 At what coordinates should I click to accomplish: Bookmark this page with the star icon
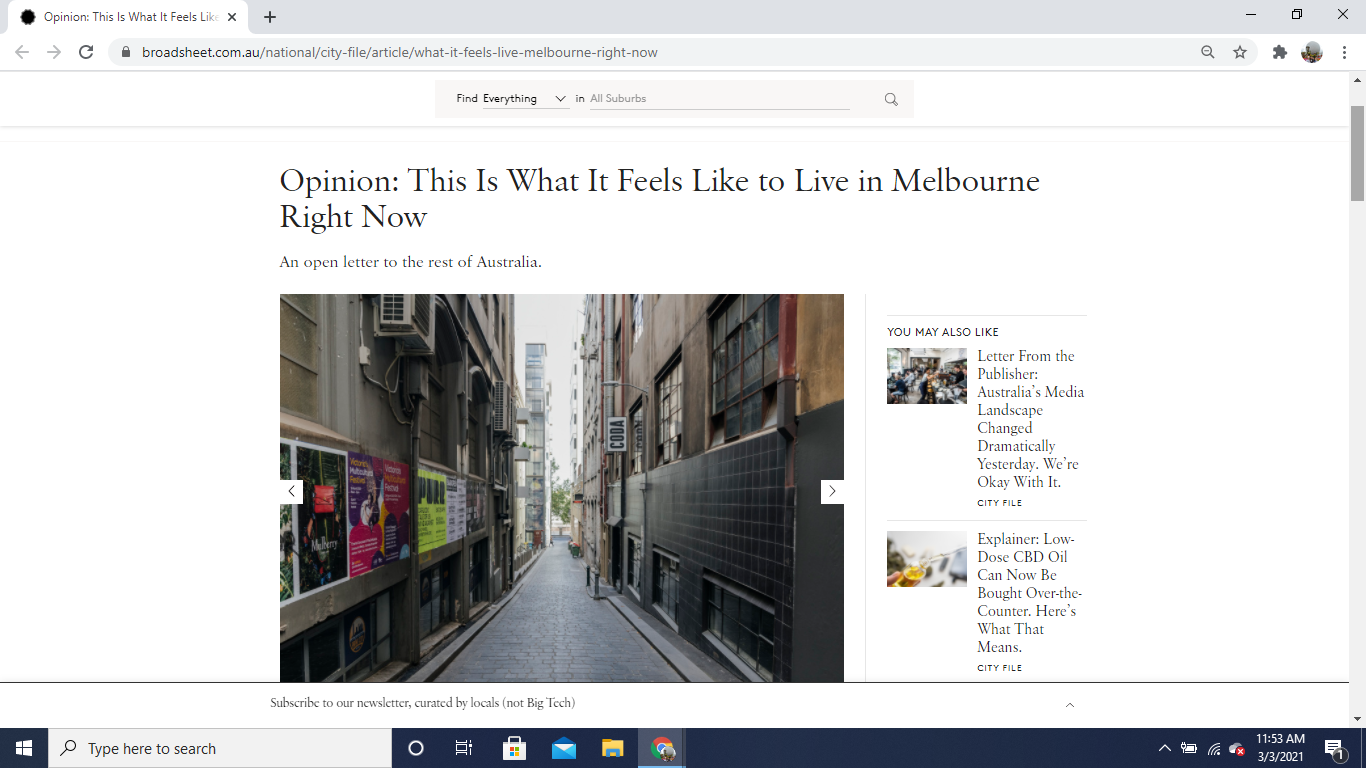pyautogui.click(x=1240, y=52)
